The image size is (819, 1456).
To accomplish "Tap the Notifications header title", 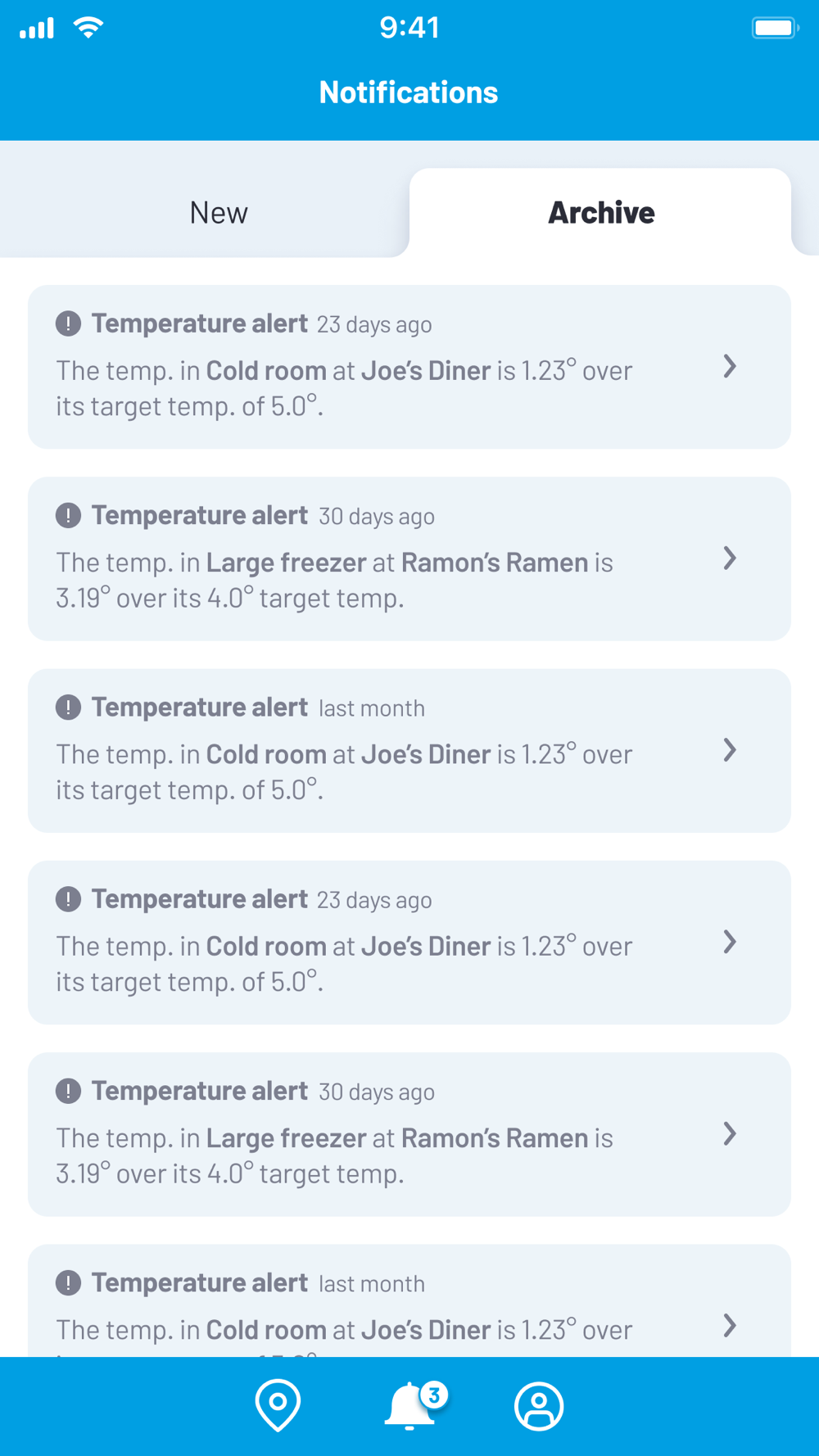I will click(409, 93).
